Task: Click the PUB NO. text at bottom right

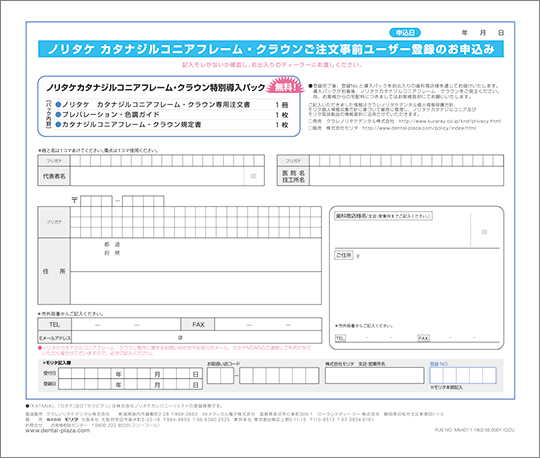Action: pos(475,430)
